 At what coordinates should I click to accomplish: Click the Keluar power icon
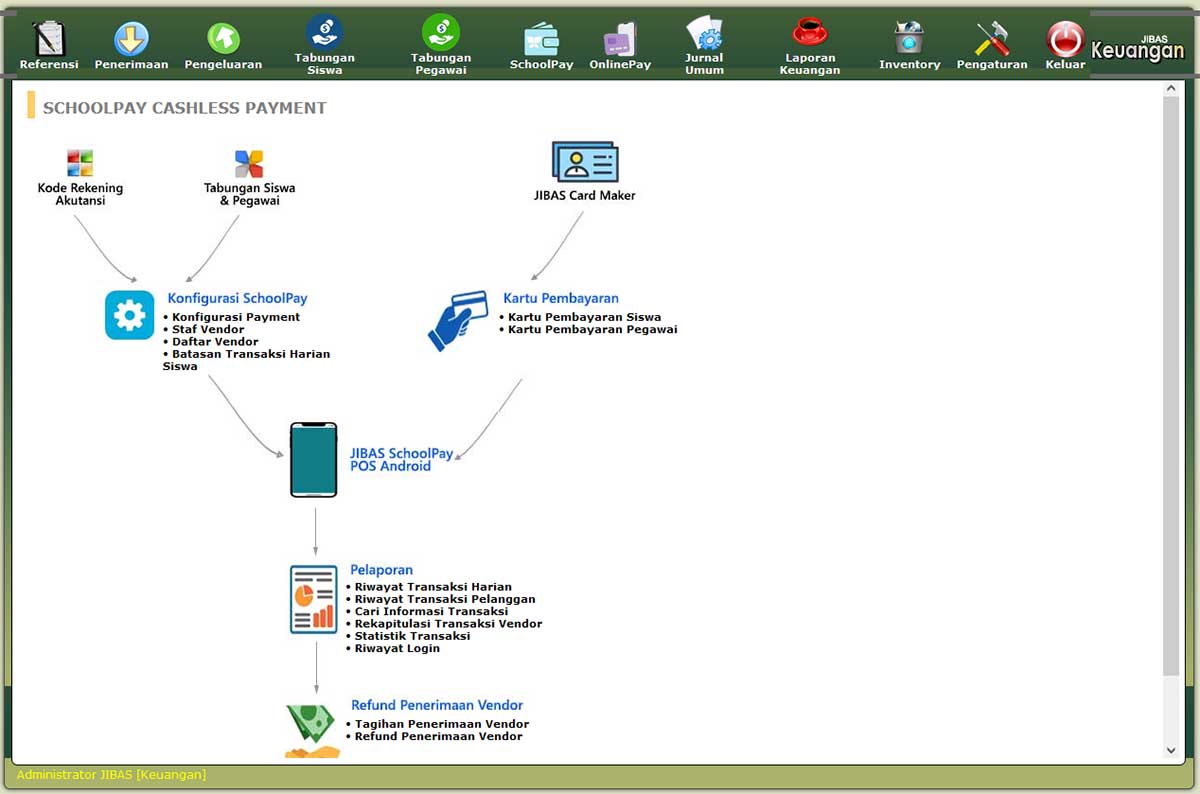[x=1065, y=39]
